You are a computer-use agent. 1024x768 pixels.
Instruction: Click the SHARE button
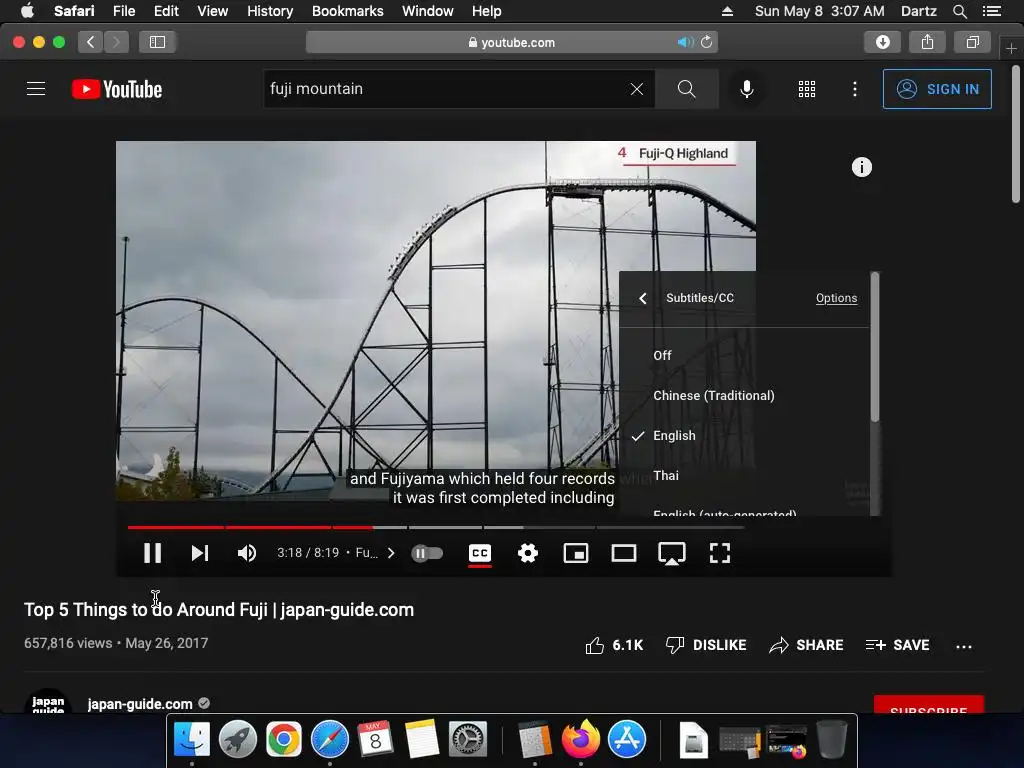coord(806,645)
